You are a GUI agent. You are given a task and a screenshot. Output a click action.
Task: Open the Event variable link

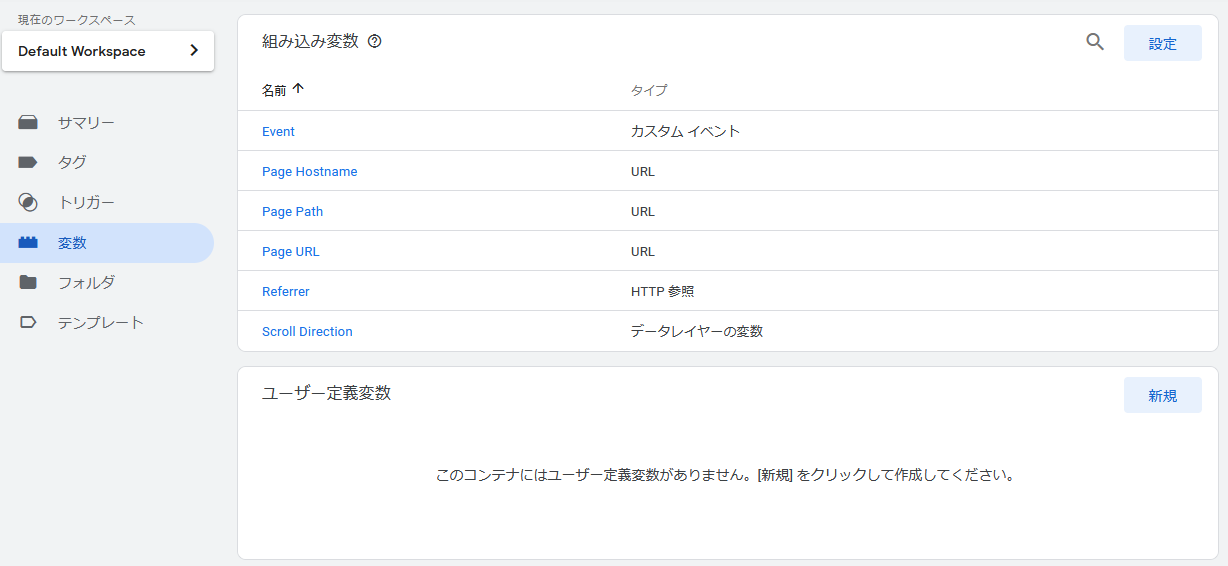(278, 132)
